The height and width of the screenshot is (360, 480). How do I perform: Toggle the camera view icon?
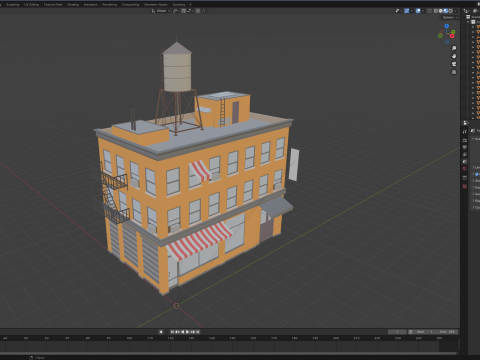[x=454, y=64]
